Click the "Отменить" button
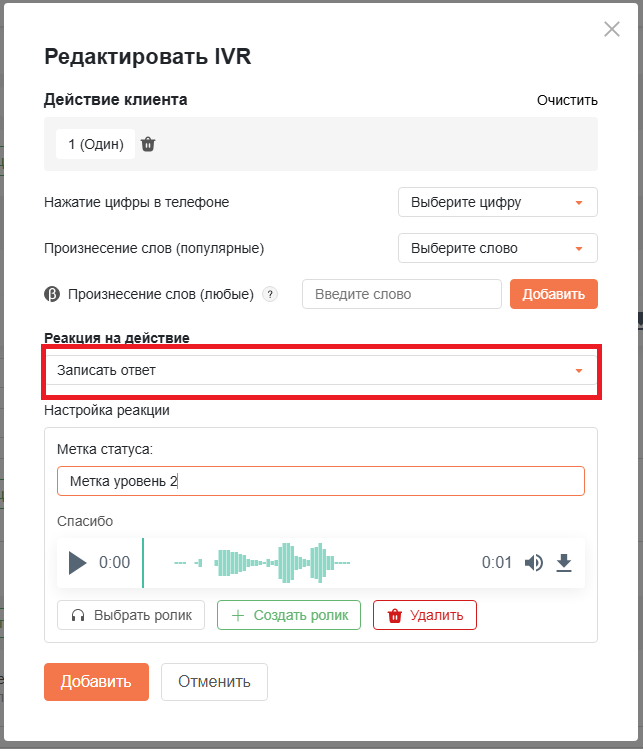643x749 pixels. point(214,682)
